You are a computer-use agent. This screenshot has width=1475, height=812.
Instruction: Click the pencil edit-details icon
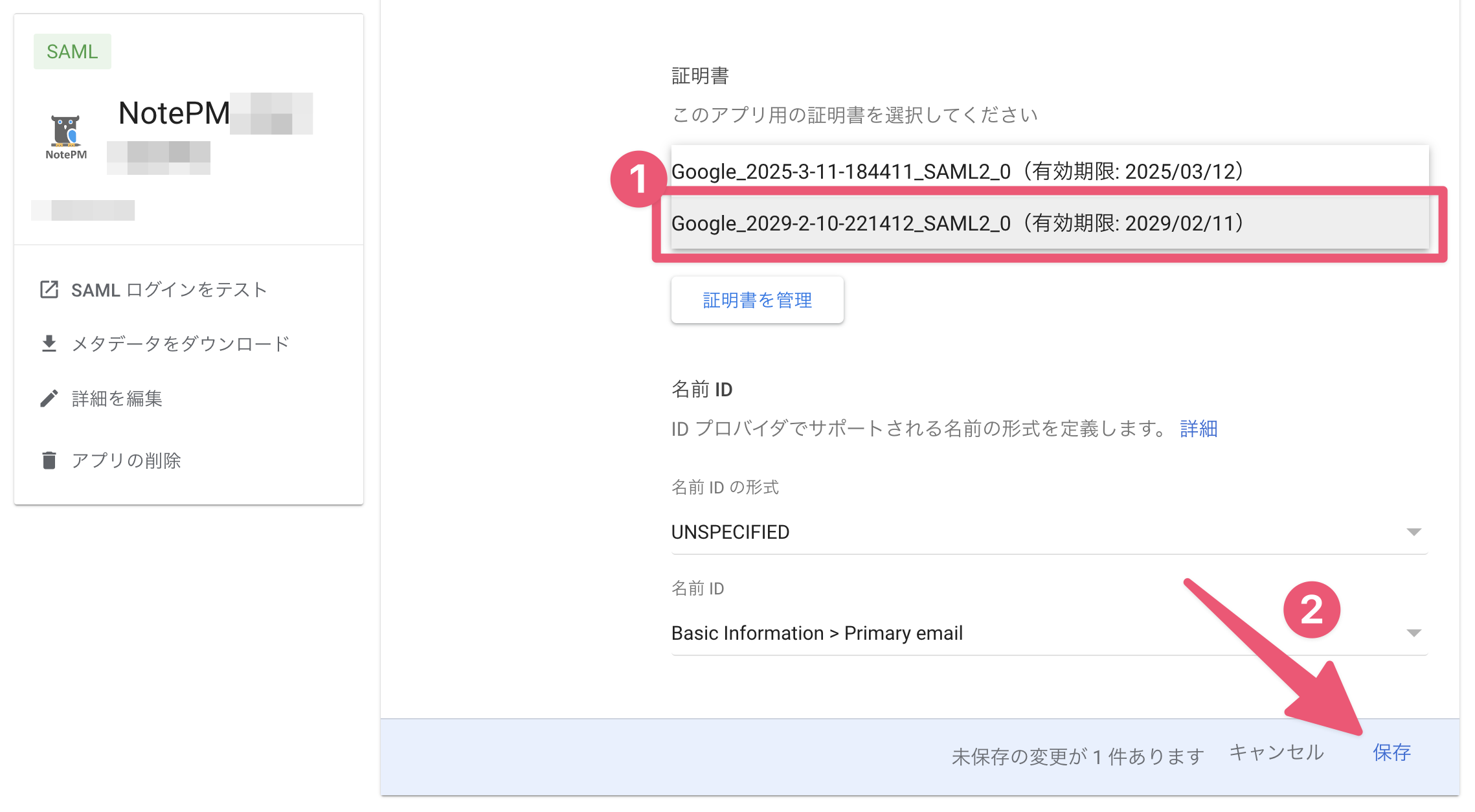49,398
